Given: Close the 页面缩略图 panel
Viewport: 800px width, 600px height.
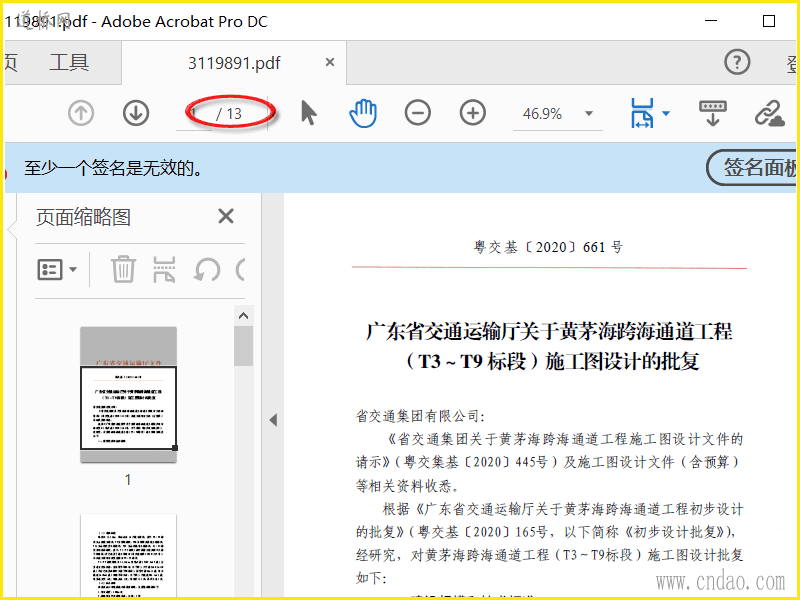Looking at the screenshot, I should coord(226,216).
